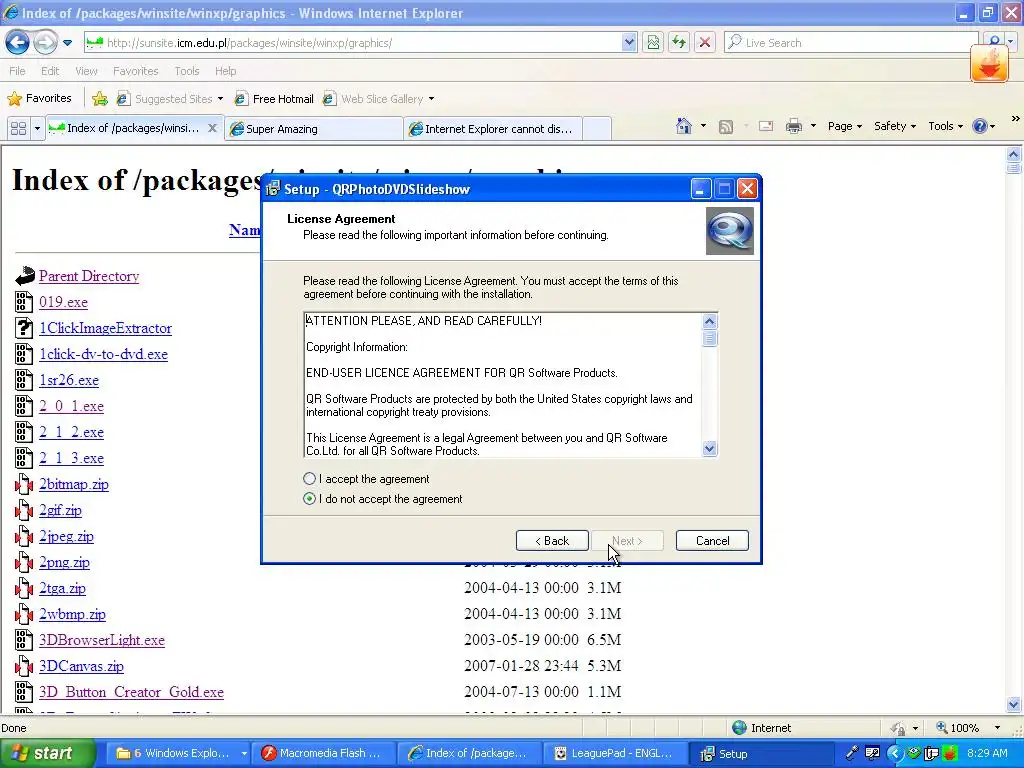Click the 2gif.zip archive icon
The image size is (1024, 768).
24,510
